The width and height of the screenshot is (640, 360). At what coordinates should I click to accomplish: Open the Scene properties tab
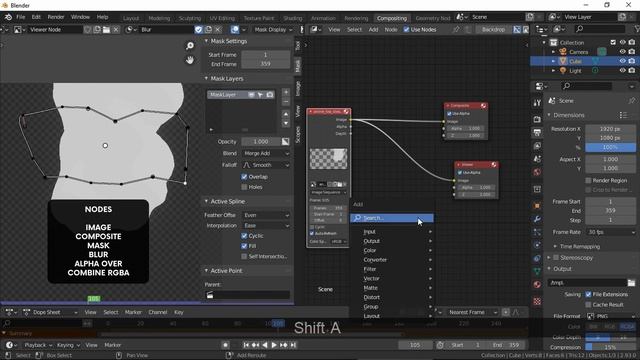tap(537, 159)
